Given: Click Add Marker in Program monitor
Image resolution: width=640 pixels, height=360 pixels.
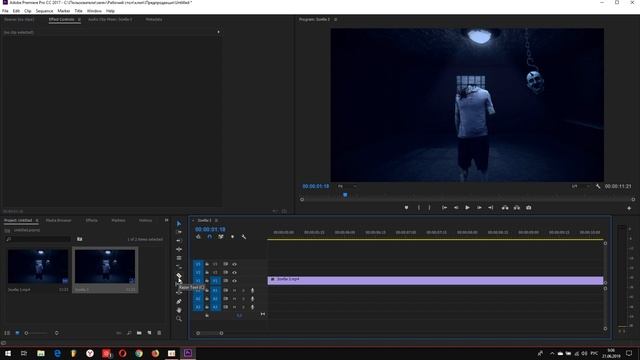Looking at the screenshot, I should click(406, 208).
